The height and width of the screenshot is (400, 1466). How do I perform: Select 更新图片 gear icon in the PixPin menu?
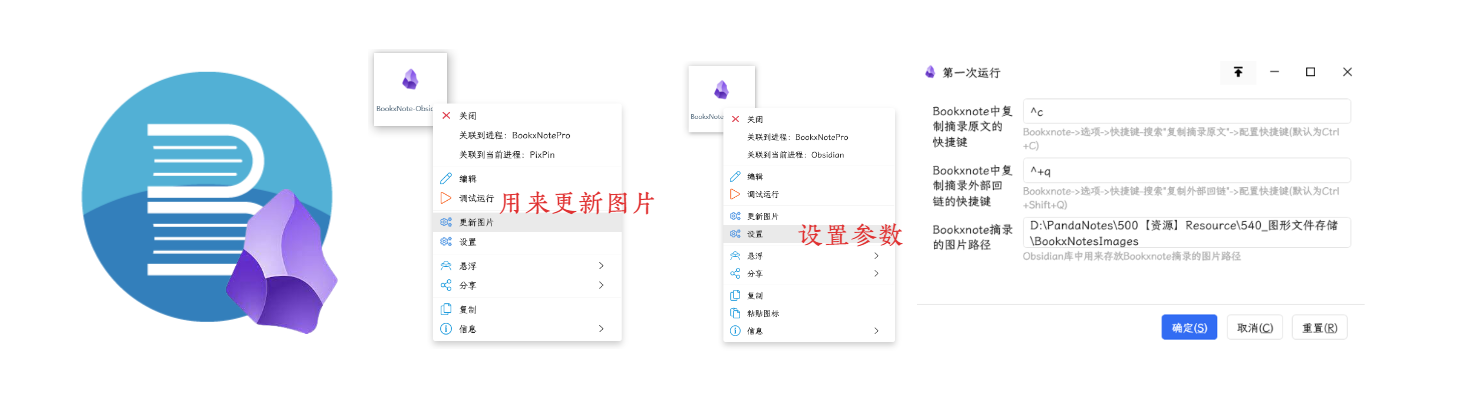point(446,222)
